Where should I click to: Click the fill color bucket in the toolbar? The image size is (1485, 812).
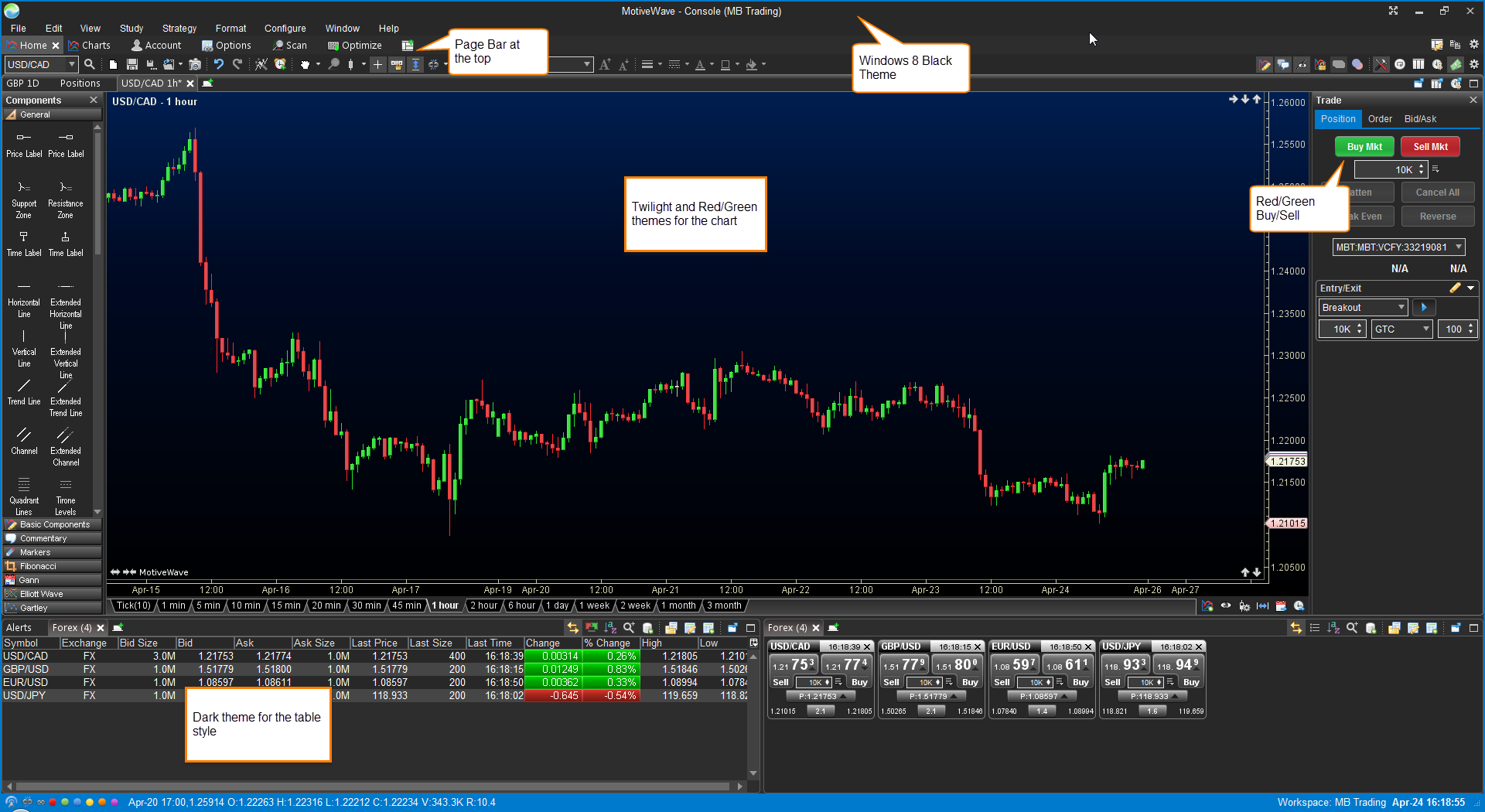point(751,64)
